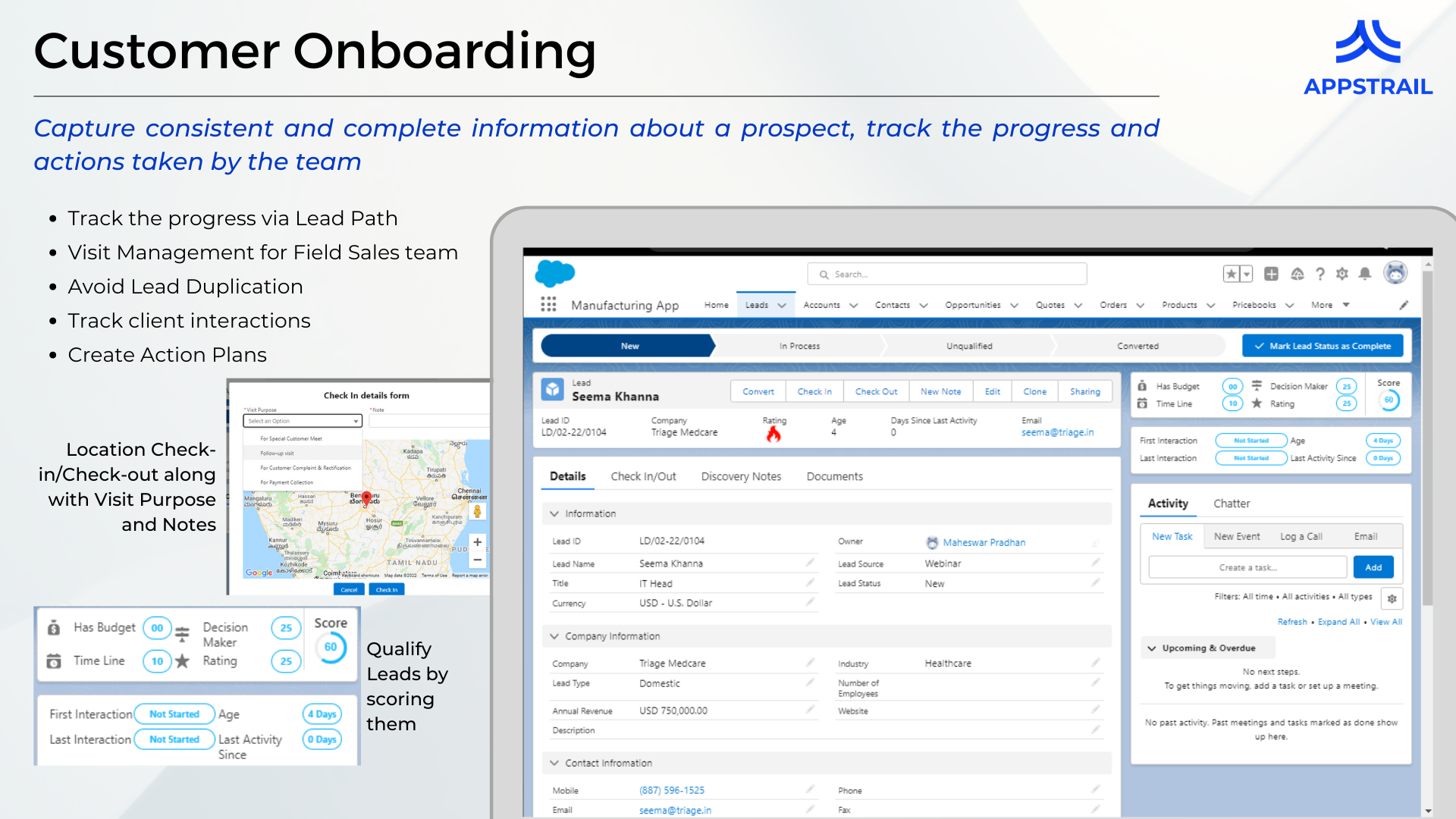Open the Maheswar Pradhan owner link

click(984, 542)
